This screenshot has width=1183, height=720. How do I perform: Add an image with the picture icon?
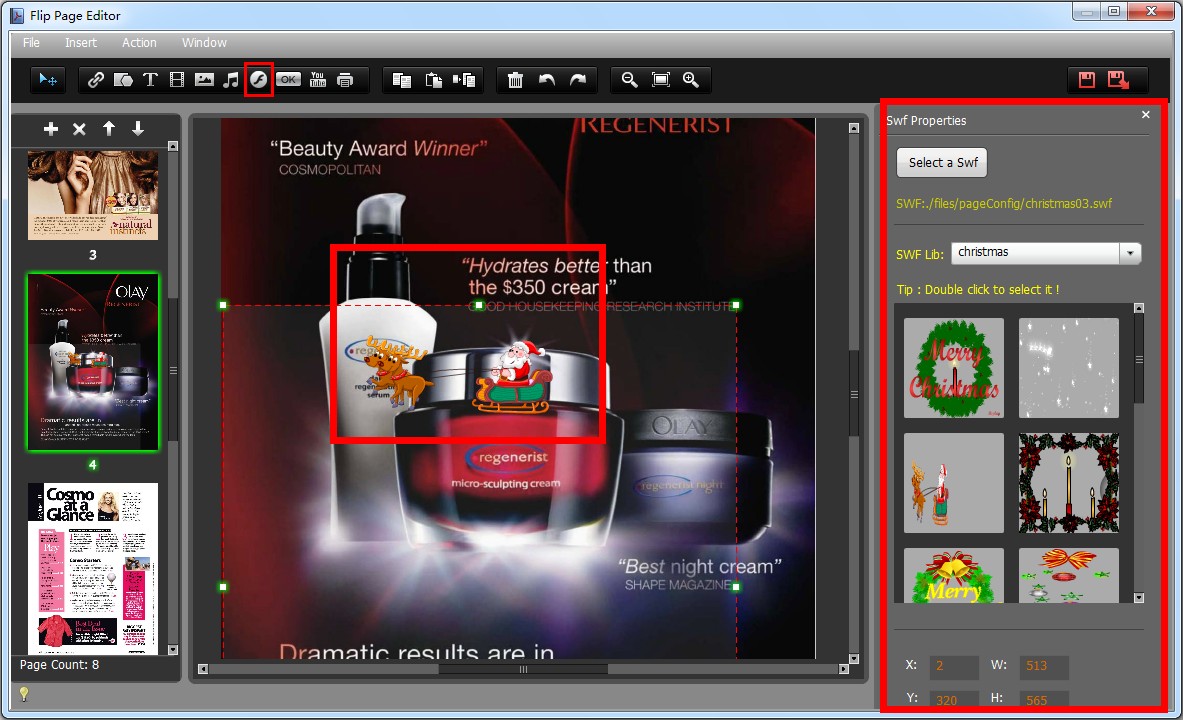coord(204,79)
